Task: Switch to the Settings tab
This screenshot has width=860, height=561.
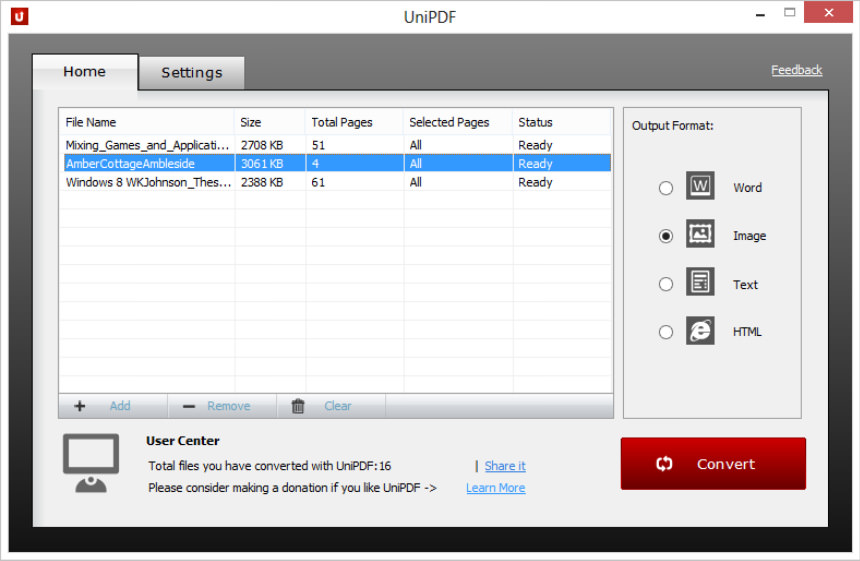Action: point(191,73)
